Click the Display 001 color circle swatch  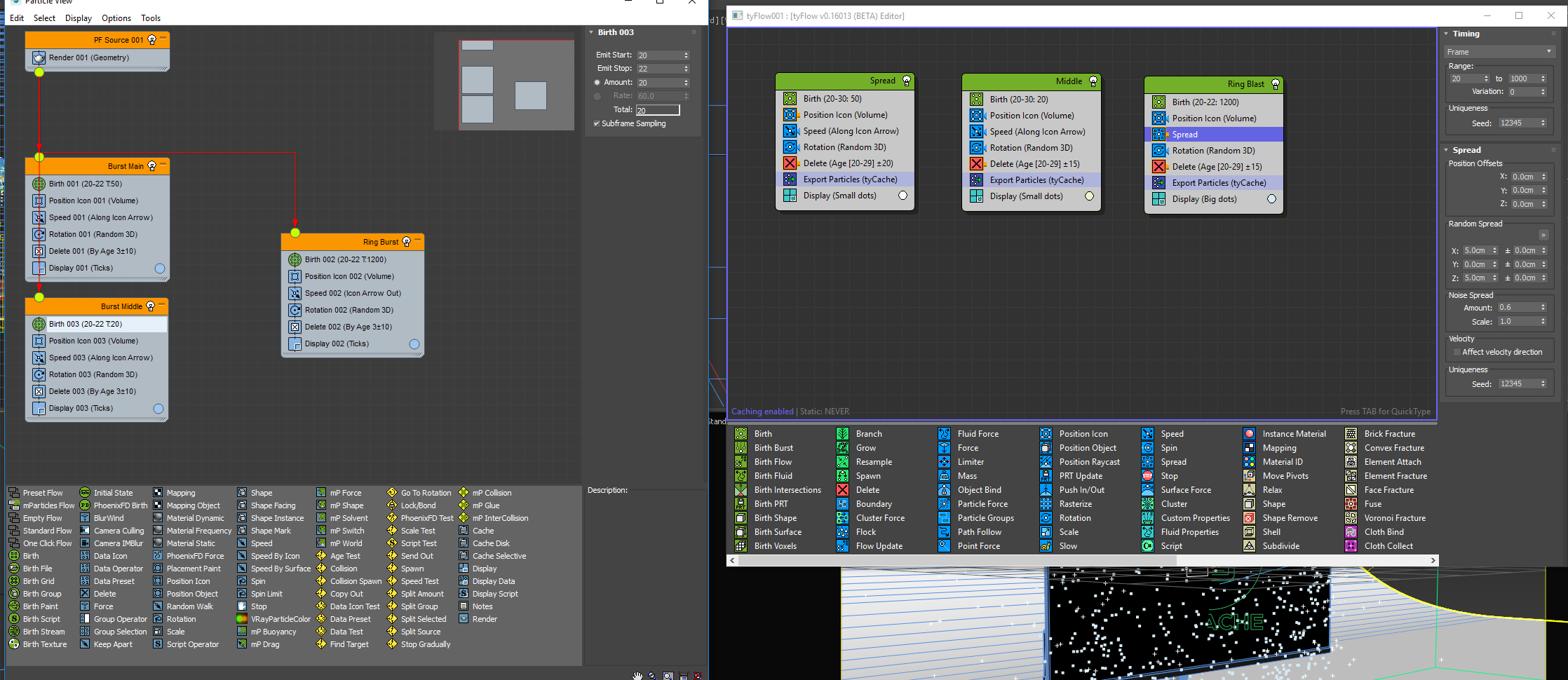(160, 268)
